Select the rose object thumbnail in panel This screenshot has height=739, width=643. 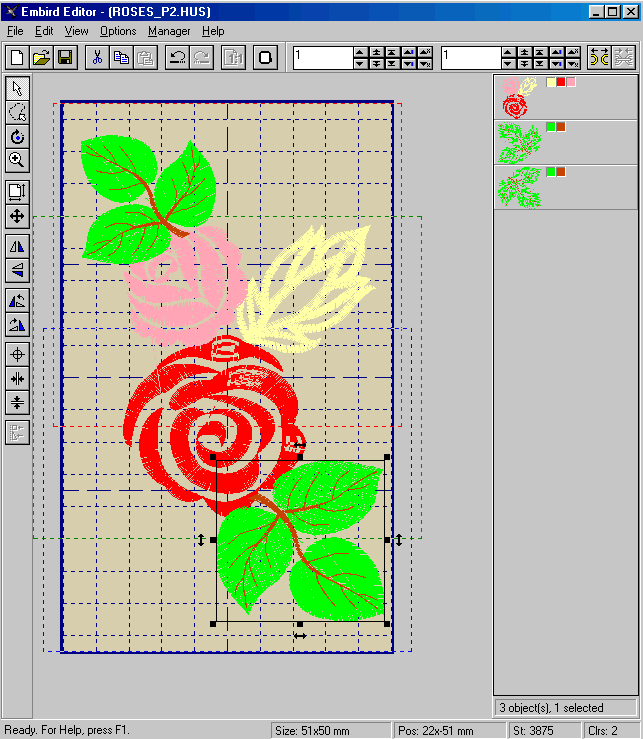tap(519, 97)
